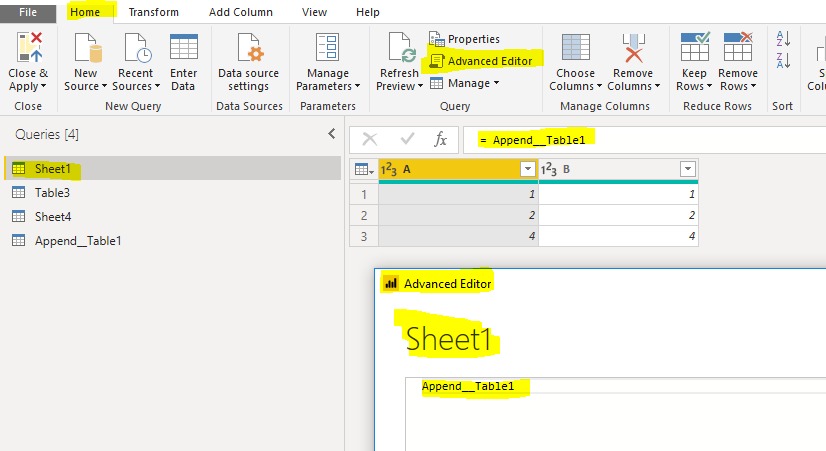Select row number 3 in the grid
The height and width of the screenshot is (451, 826).
pos(364,236)
